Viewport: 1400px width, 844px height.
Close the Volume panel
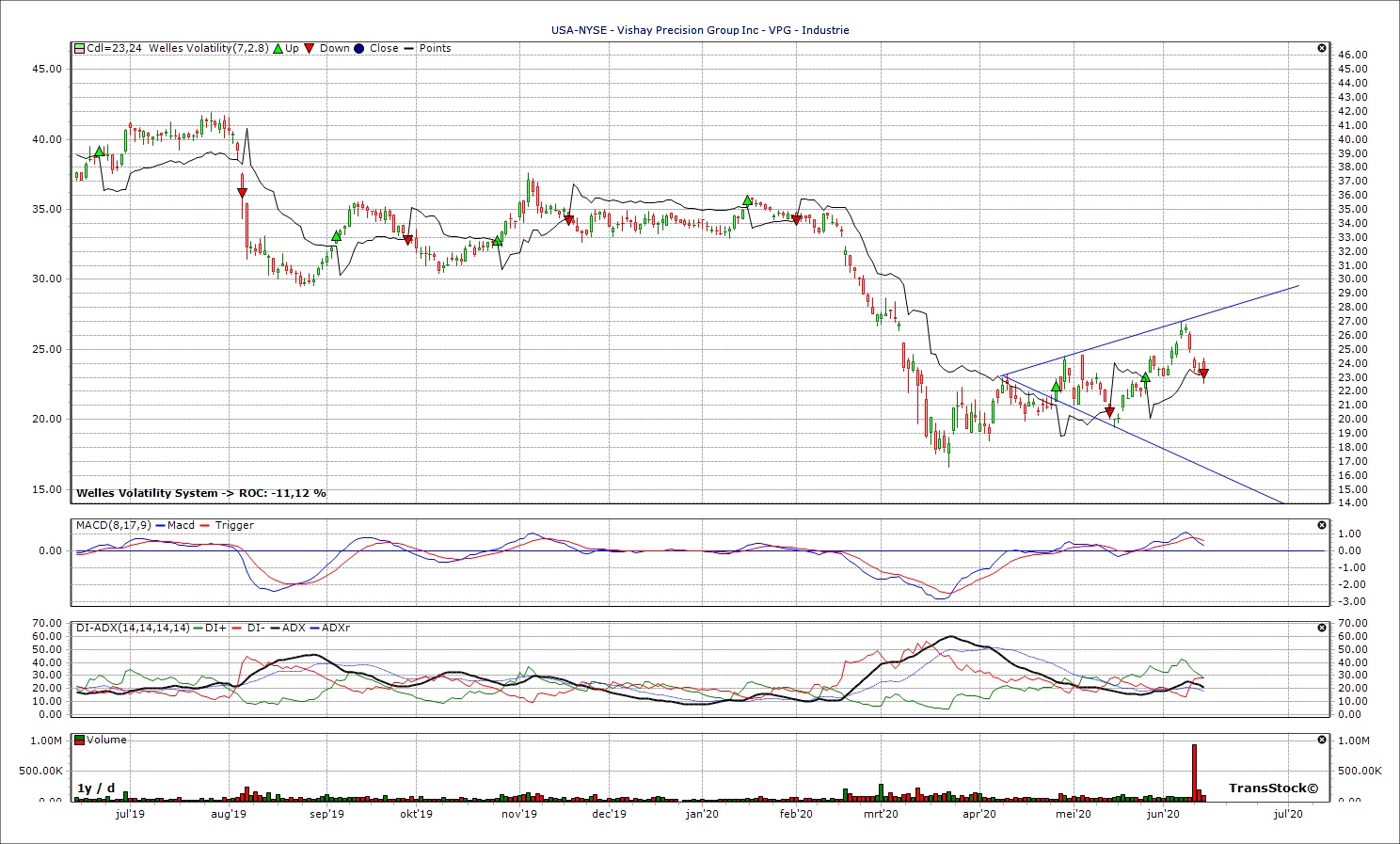point(1322,740)
